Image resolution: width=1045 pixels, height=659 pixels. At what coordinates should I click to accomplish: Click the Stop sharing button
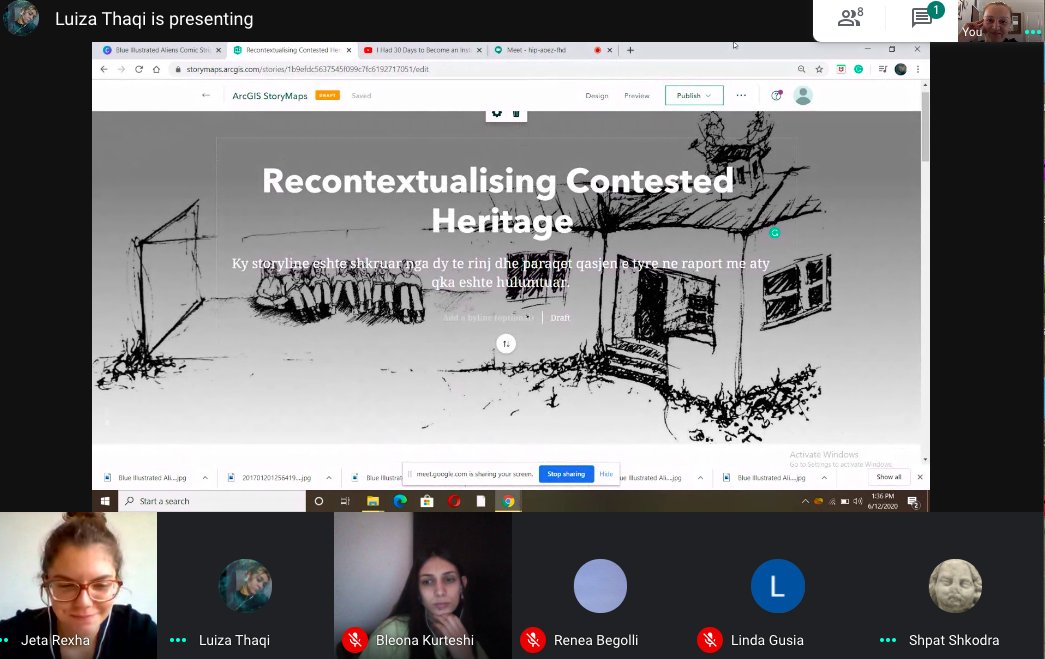point(566,474)
